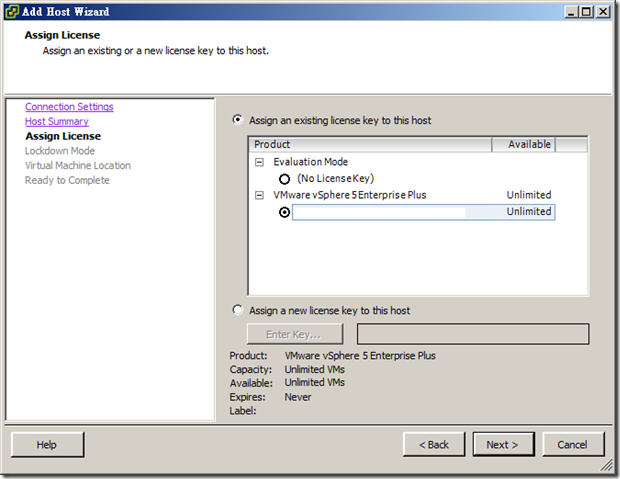Select the Ready to Complete step
This screenshot has width=620, height=479.
point(67,180)
